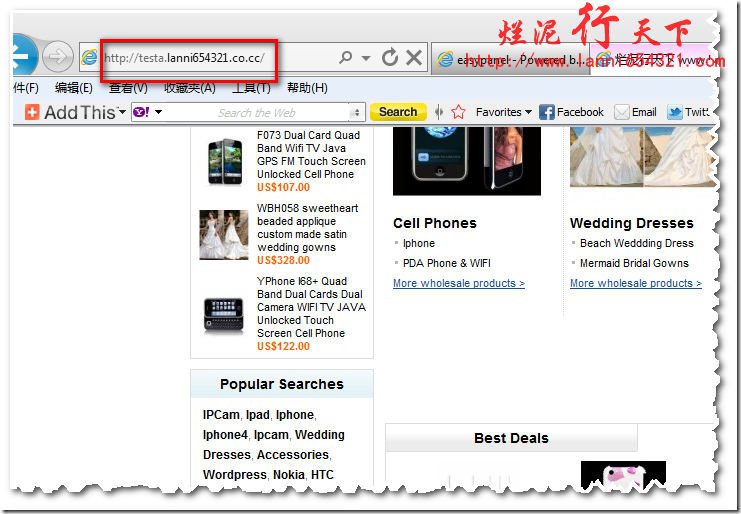Screen dimensions: 741x514
Task: Open the Yahoo search engine dropdown
Action: (158, 112)
